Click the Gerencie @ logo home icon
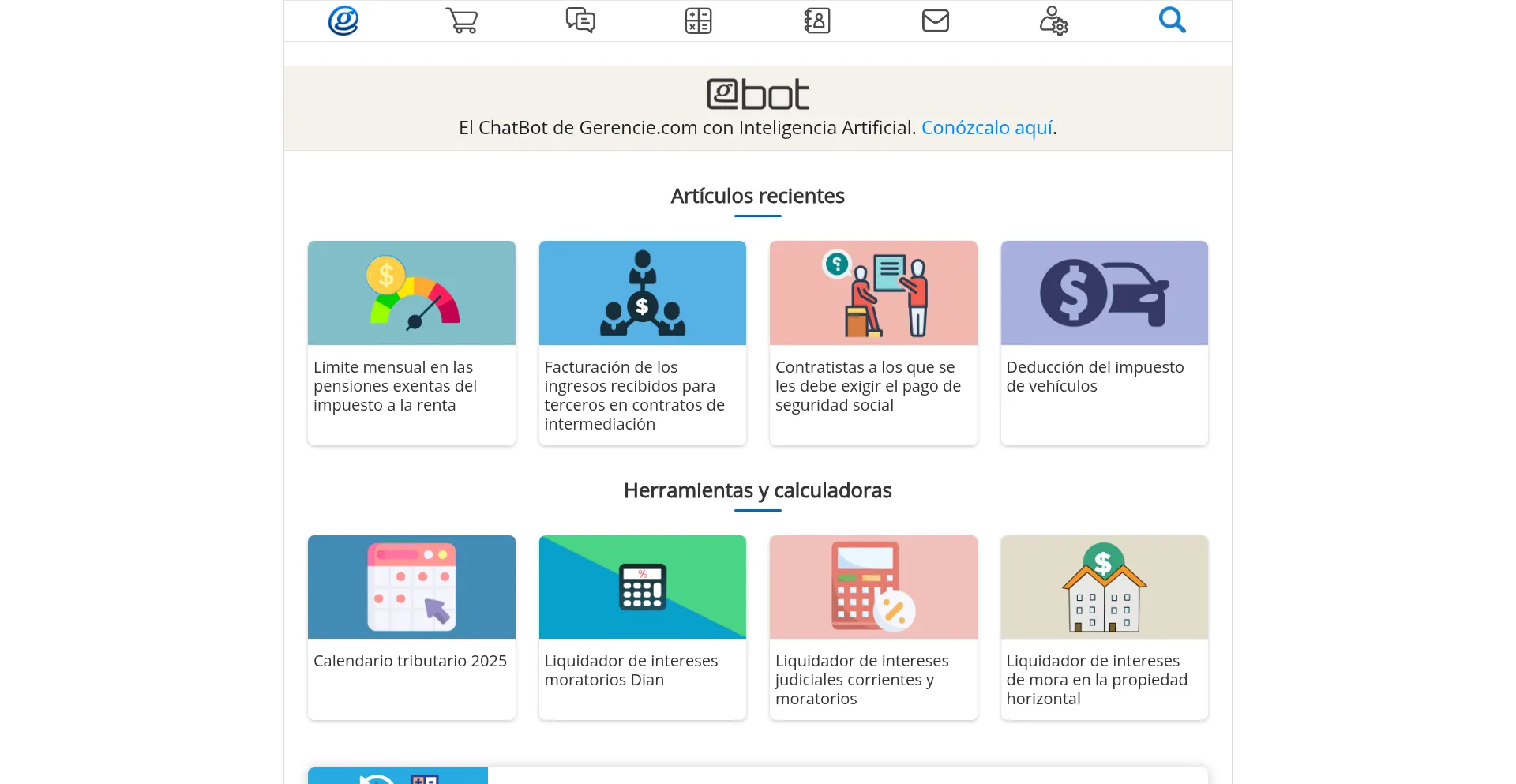The width and height of the screenshot is (1516, 784). (343, 21)
